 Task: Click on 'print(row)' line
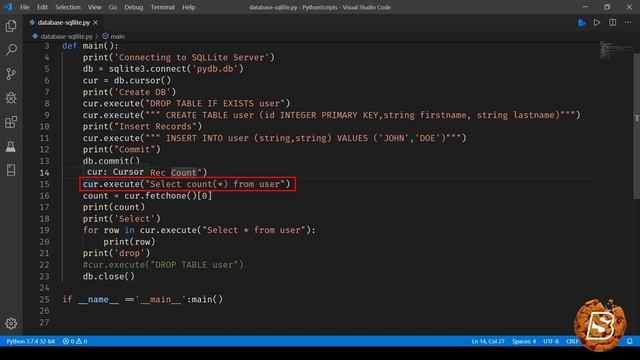pos(129,242)
